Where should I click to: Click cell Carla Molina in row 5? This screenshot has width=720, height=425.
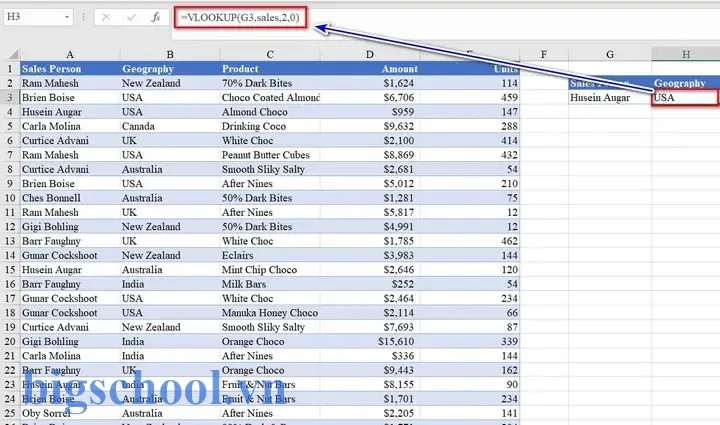click(x=70, y=126)
